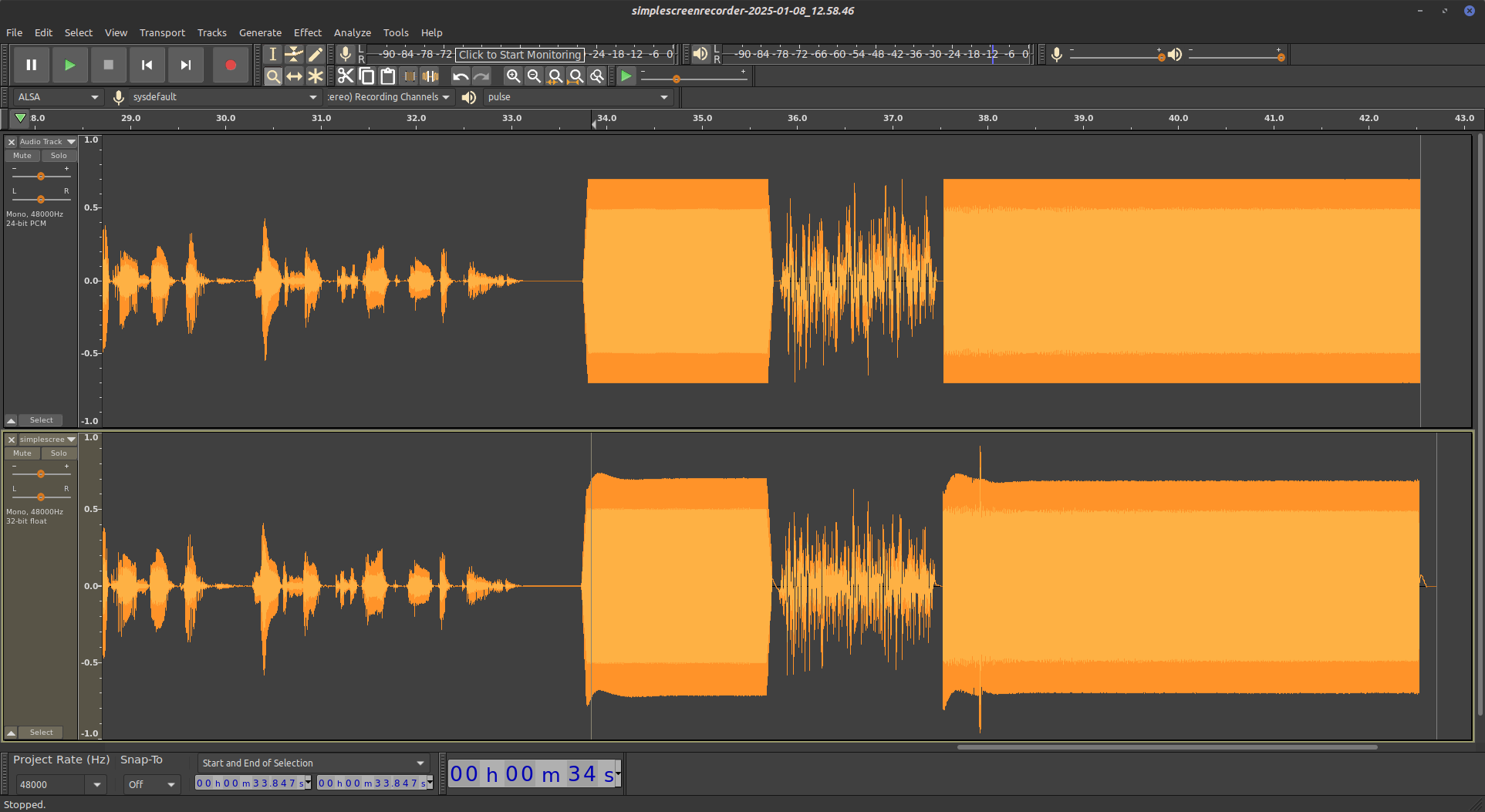Click the Redo arrow
Screen dimensions: 1485x812
coord(481,76)
